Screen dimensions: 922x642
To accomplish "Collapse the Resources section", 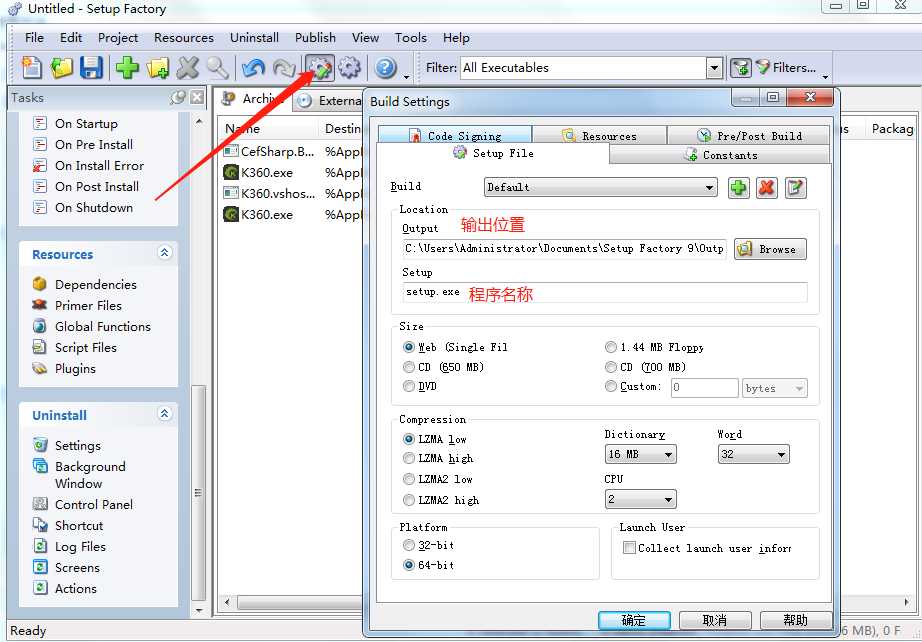I will click(165, 253).
